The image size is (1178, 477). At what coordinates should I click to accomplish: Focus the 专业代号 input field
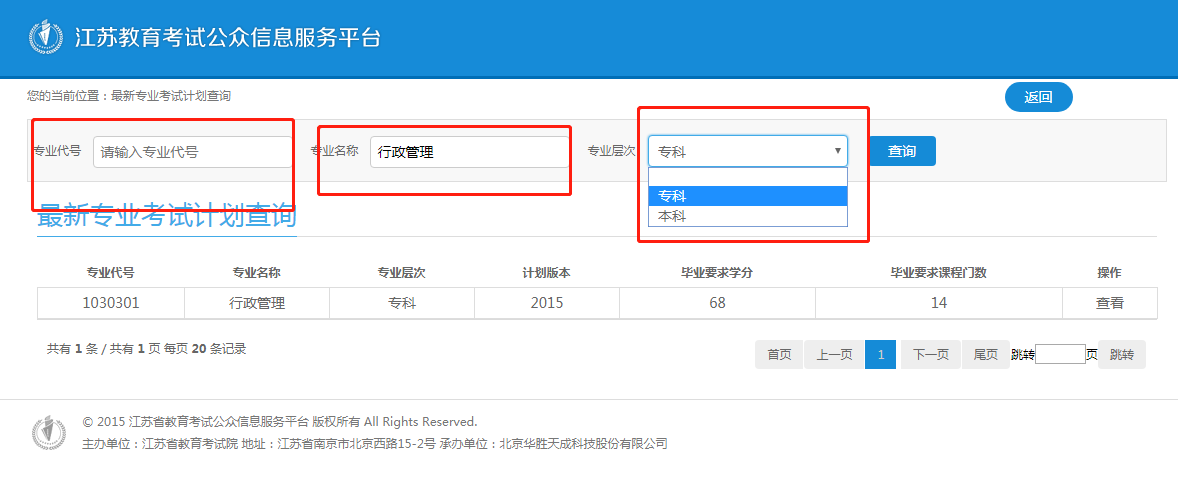click(193, 152)
